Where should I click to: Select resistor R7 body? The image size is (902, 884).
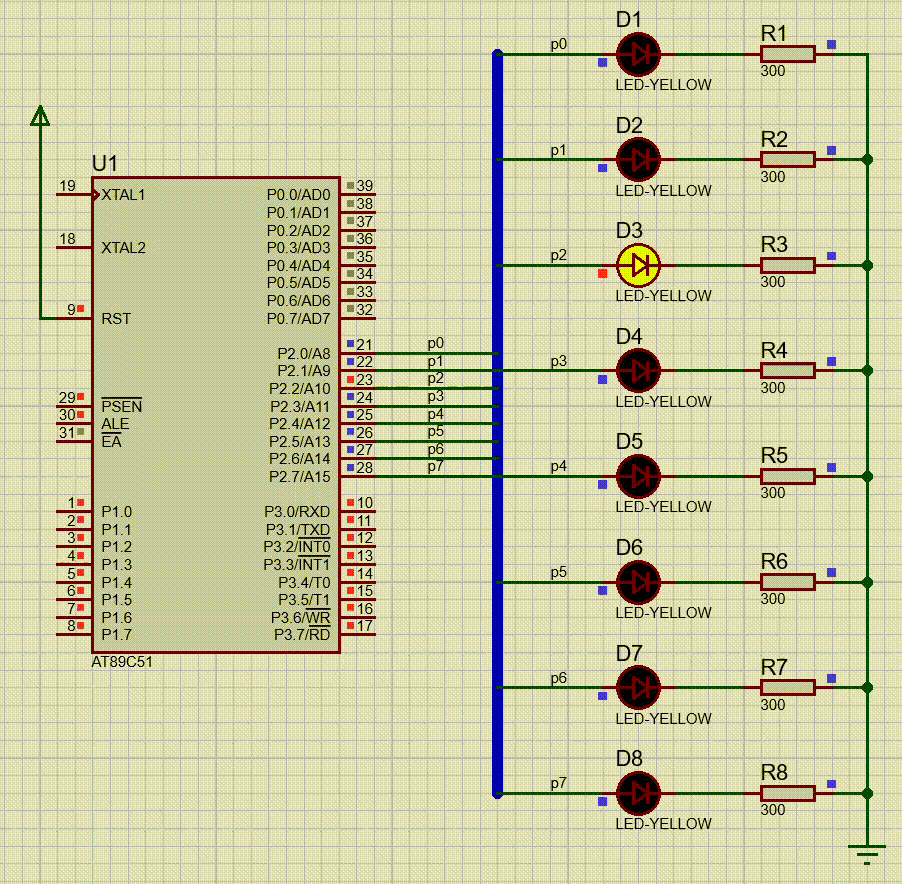[788, 687]
